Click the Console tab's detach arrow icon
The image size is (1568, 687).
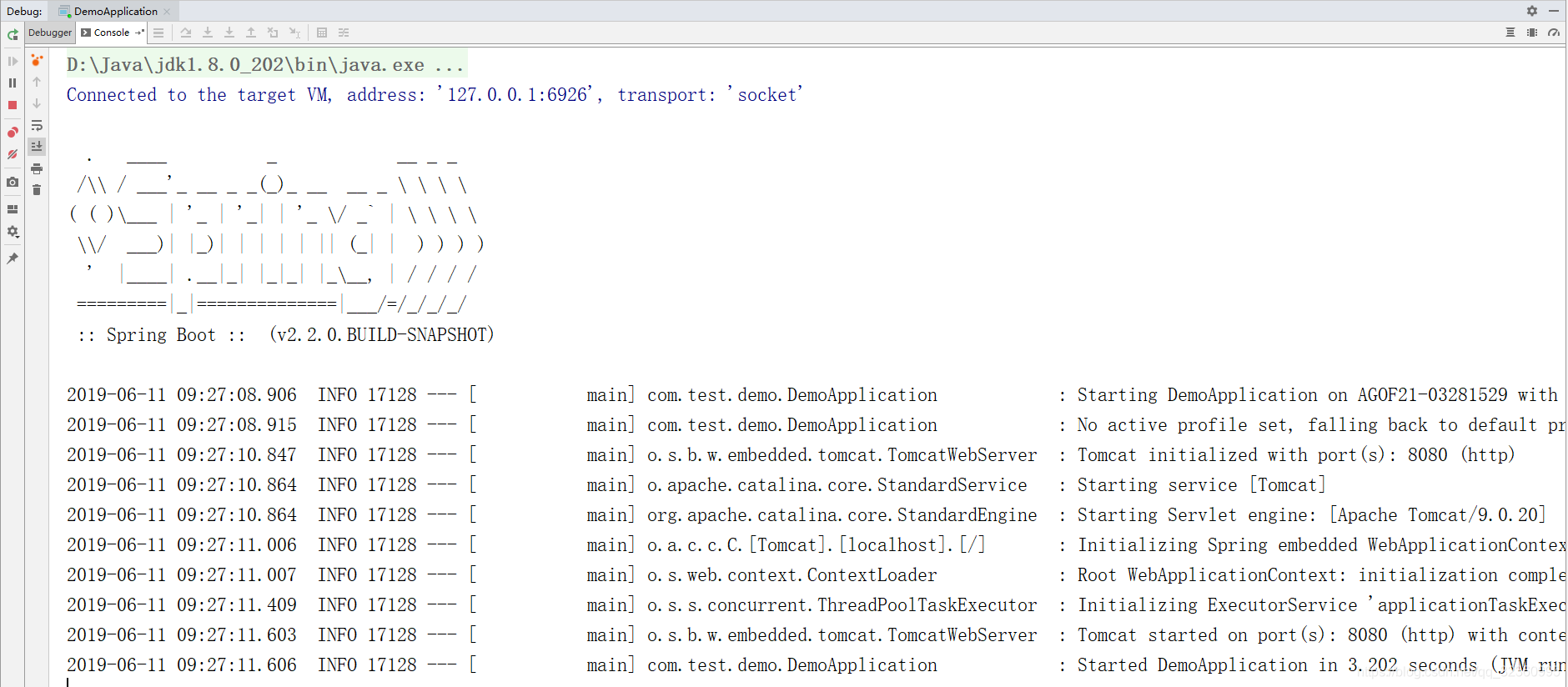click(139, 33)
